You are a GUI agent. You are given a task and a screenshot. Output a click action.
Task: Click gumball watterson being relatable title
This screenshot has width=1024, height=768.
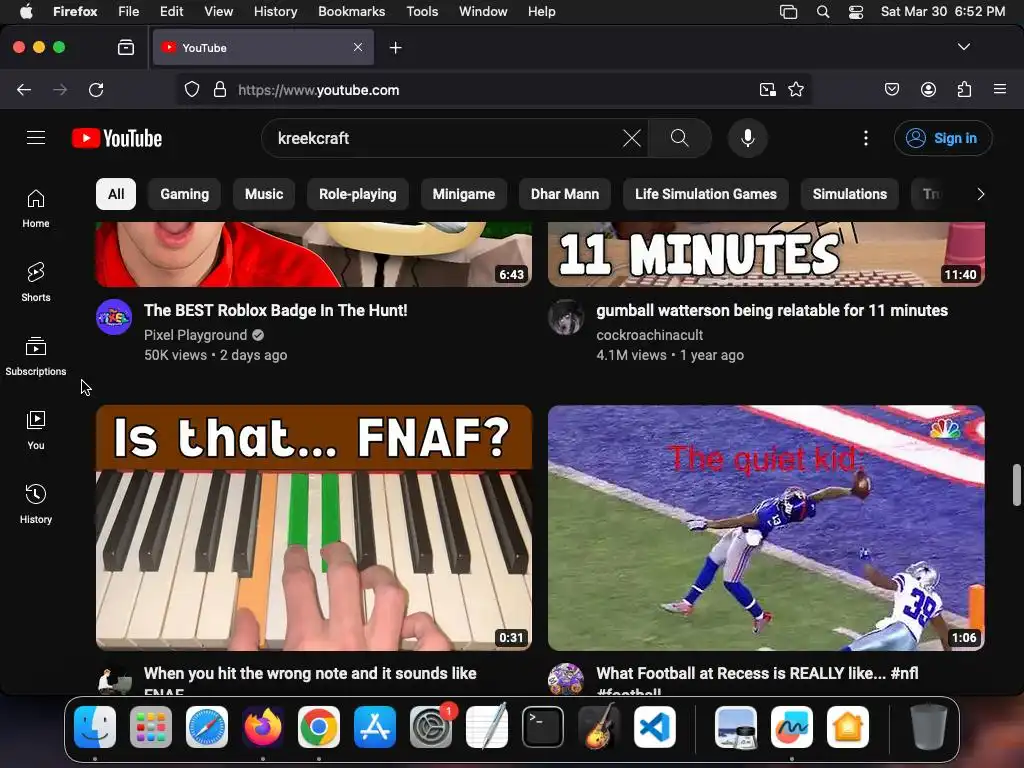[772, 310]
